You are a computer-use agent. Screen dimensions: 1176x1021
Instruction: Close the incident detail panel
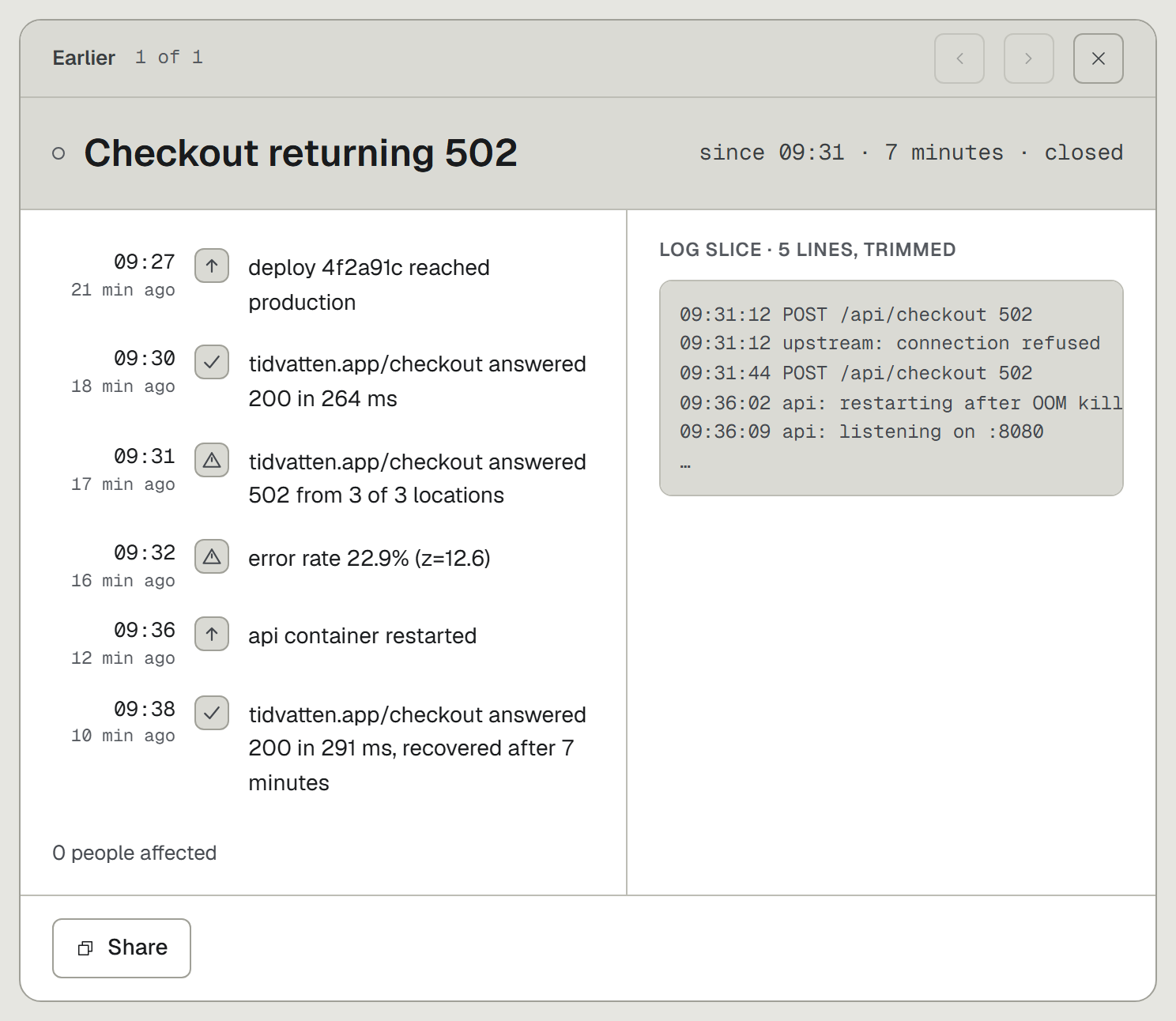1099,58
